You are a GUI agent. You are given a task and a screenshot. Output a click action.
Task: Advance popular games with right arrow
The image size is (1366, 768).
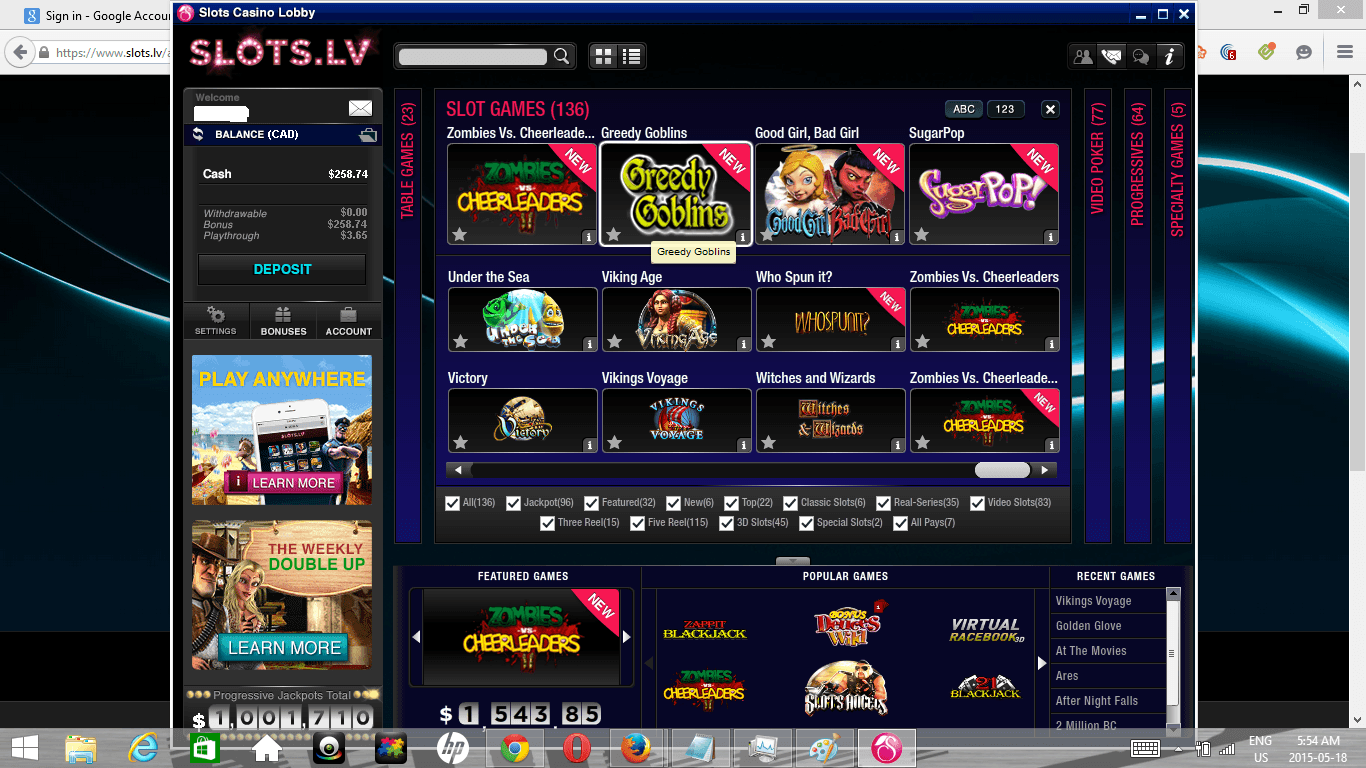click(x=1041, y=662)
